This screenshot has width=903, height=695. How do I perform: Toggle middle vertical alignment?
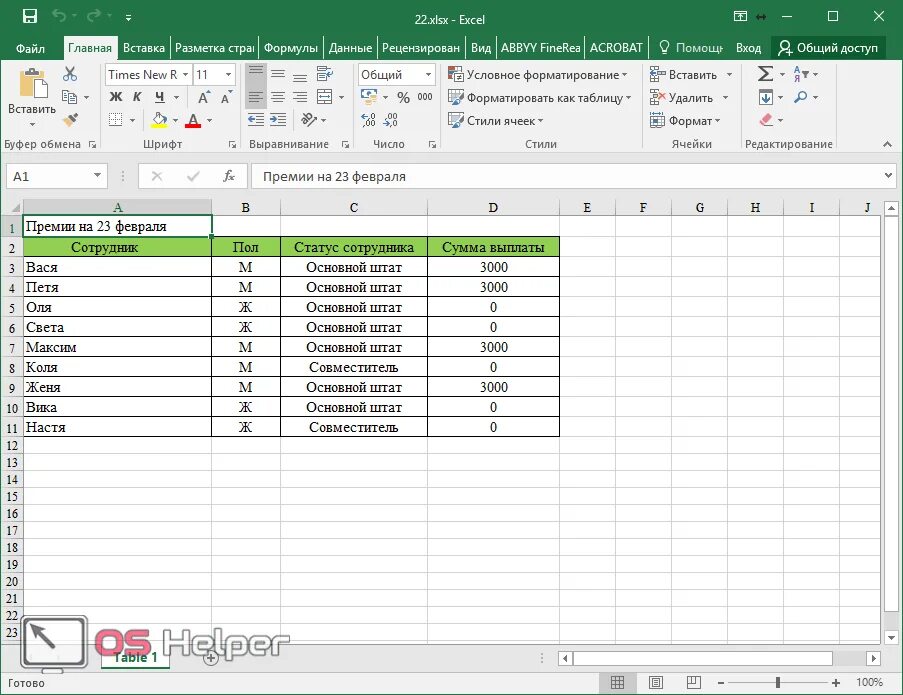pyautogui.click(x=278, y=74)
